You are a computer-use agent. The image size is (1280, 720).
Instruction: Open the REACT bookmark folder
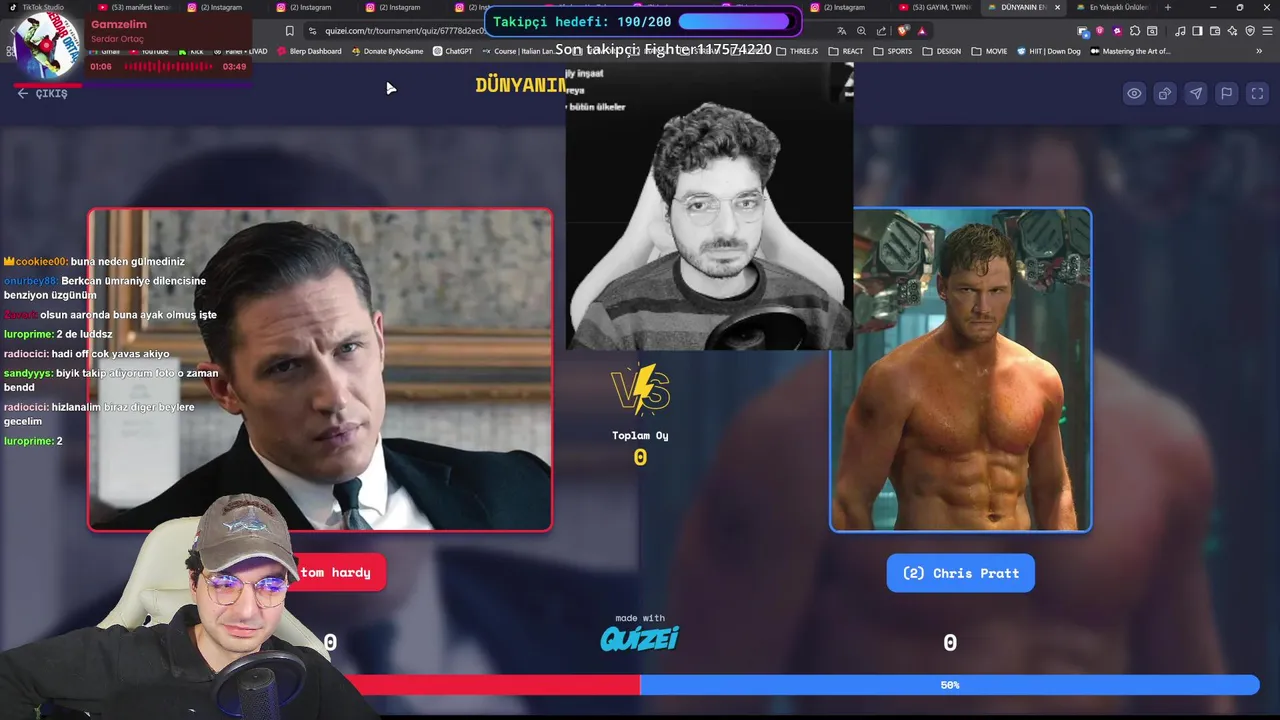(x=846, y=51)
